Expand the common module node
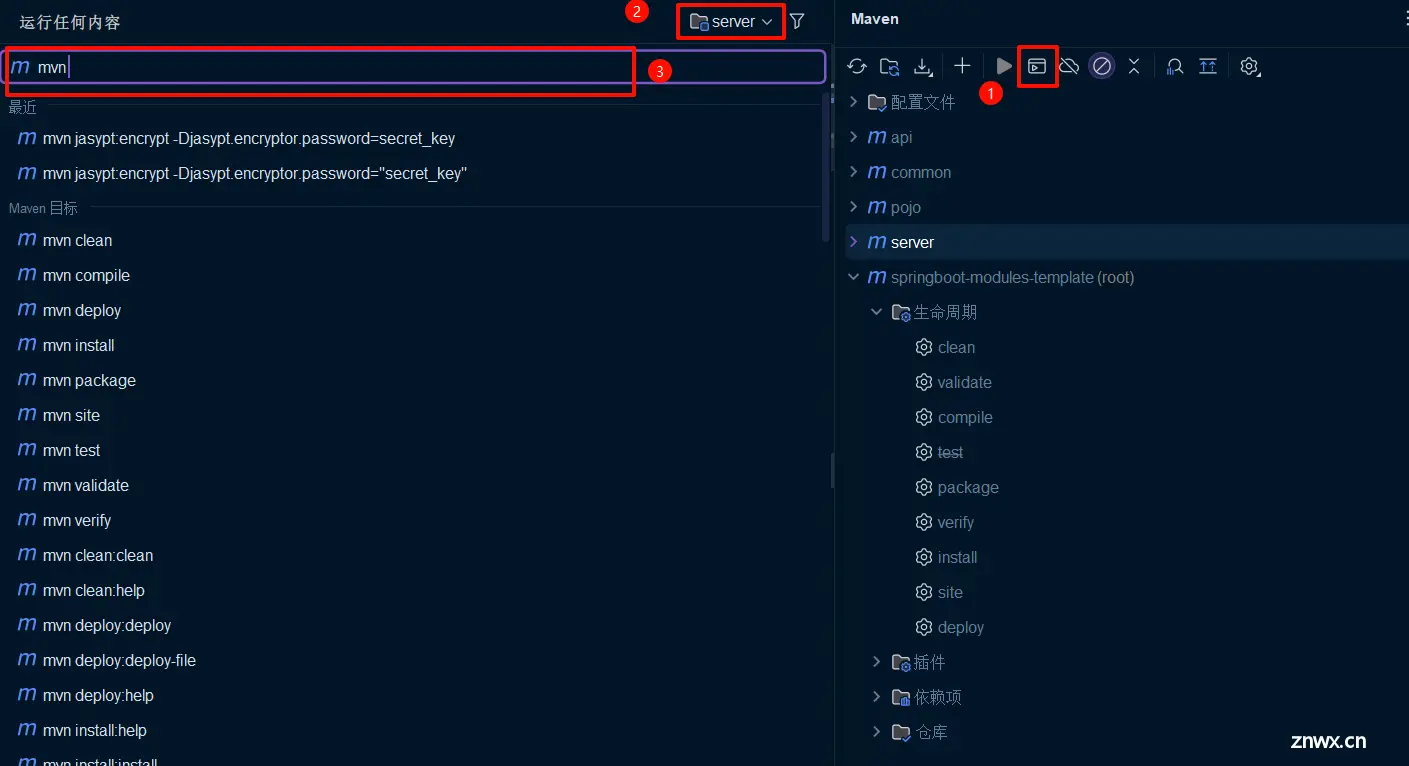 coord(853,172)
